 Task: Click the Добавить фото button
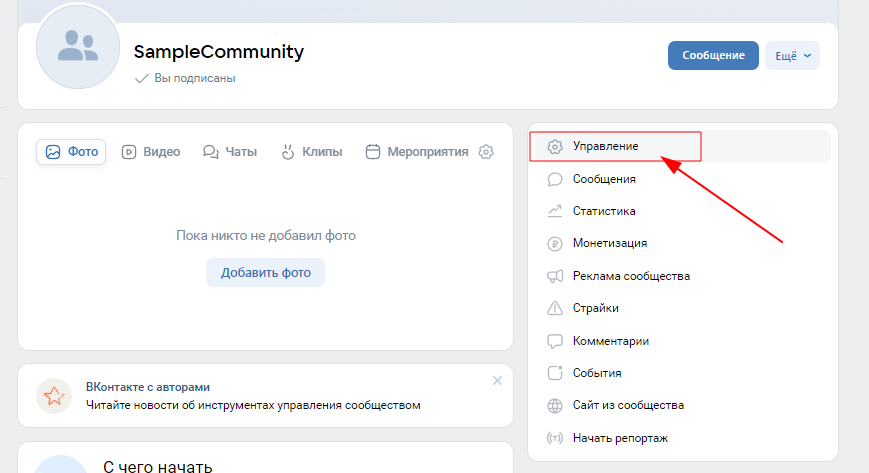pos(265,272)
